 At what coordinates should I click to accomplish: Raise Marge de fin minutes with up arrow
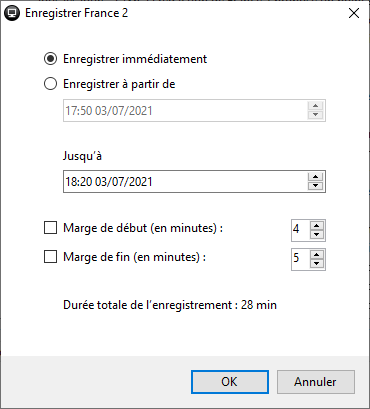[x=317, y=255]
